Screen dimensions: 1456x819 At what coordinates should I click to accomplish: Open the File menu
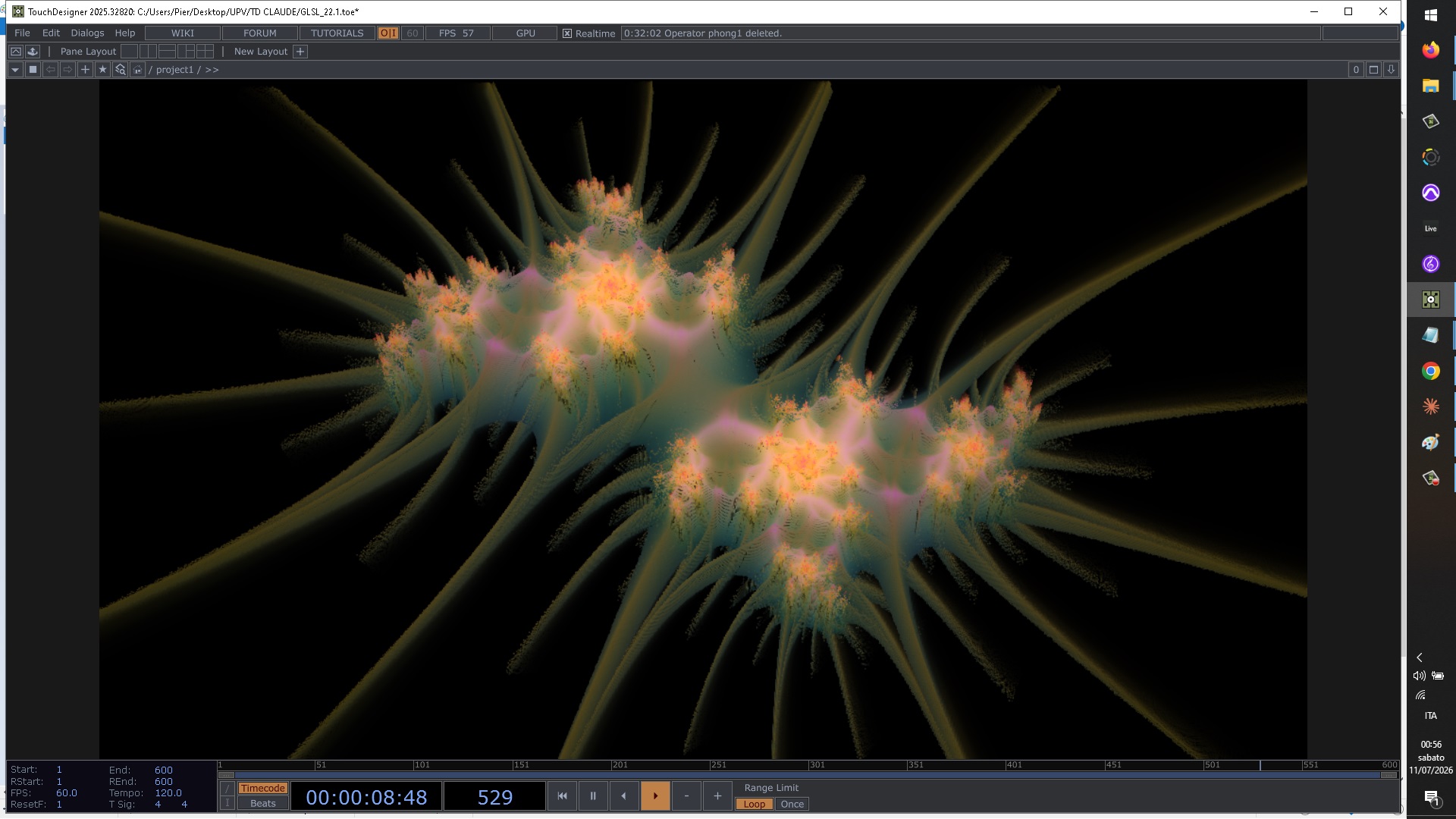point(22,33)
